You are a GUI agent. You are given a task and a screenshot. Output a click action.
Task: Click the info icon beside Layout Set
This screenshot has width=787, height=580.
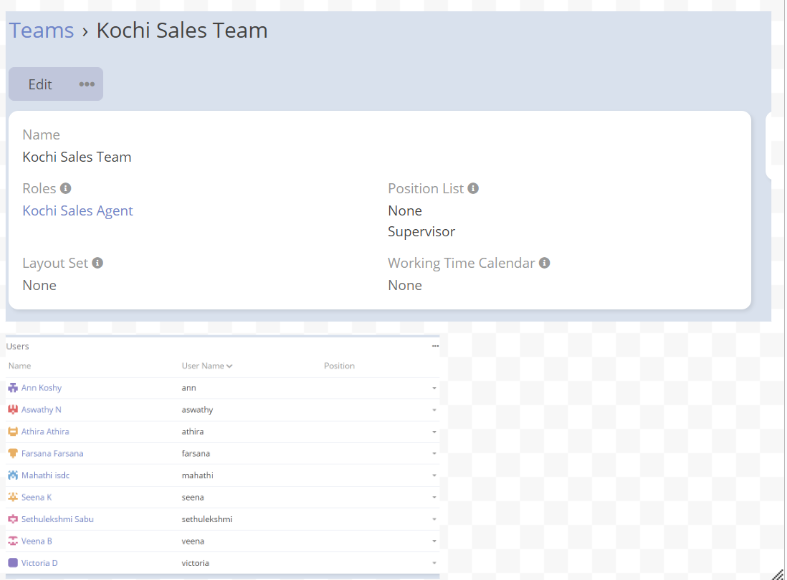(98, 263)
